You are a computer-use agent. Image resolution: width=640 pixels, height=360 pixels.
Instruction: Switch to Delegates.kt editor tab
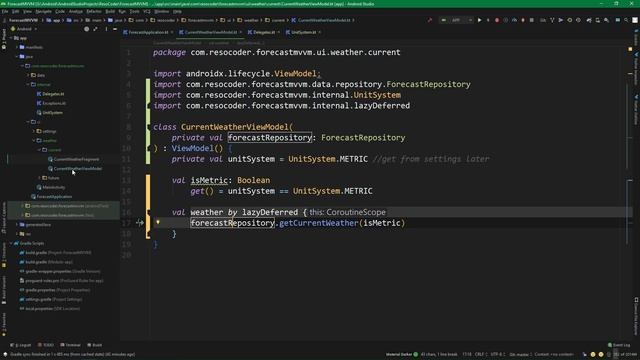264,32
